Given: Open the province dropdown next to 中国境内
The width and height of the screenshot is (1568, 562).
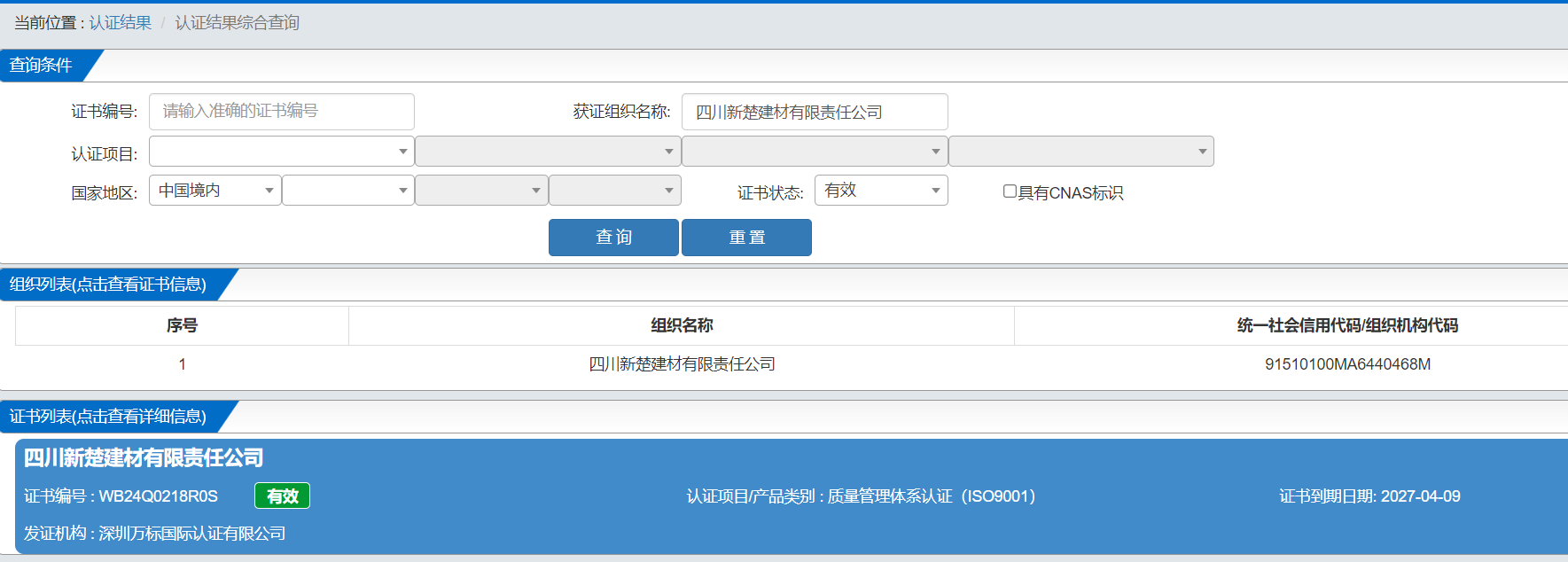Looking at the screenshot, I should pos(348,191).
